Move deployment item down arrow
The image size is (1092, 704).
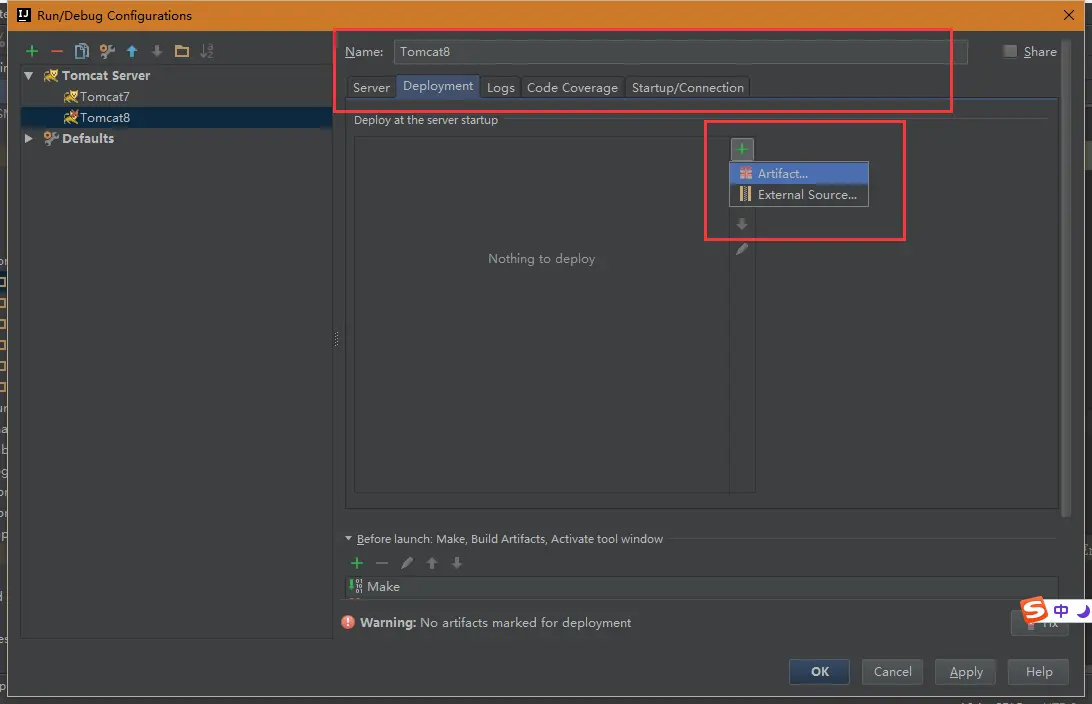click(x=742, y=224)
